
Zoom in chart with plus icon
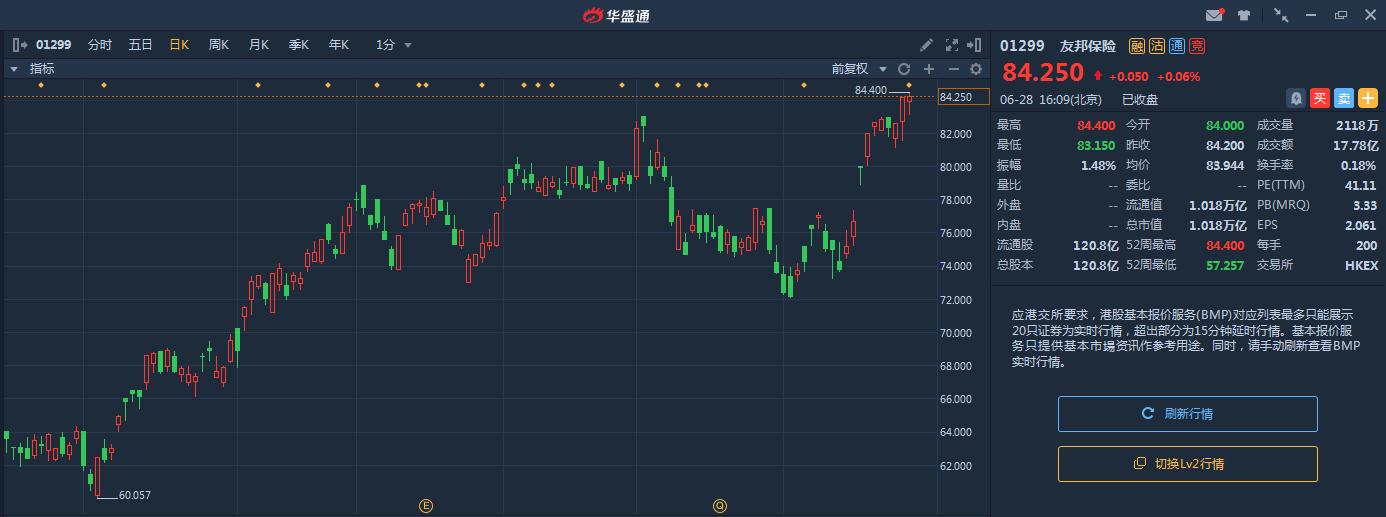coord(929,69)
